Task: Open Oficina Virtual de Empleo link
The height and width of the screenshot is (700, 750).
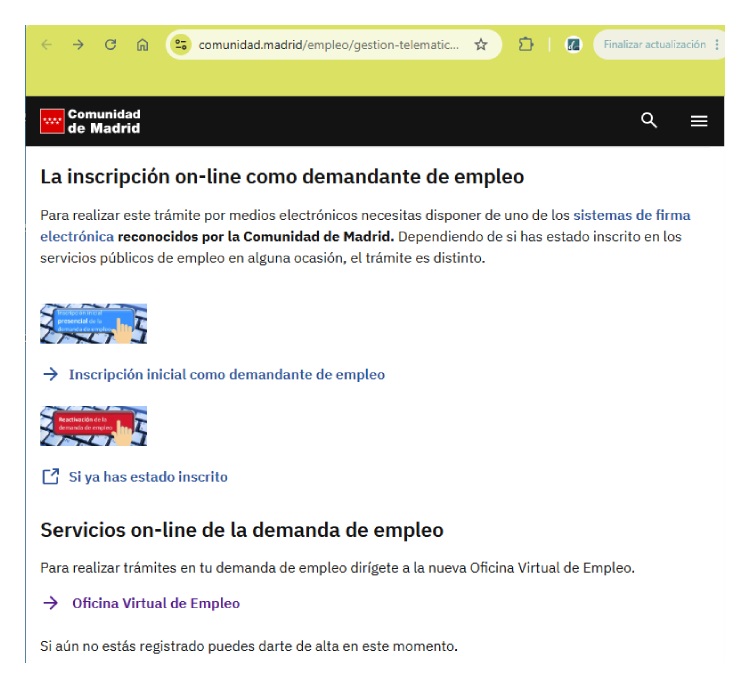Action: (x=156, y=603)
